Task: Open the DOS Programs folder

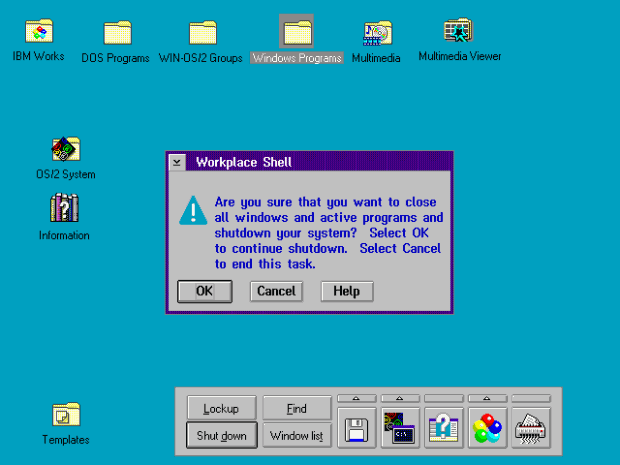Action: [117, 32]
